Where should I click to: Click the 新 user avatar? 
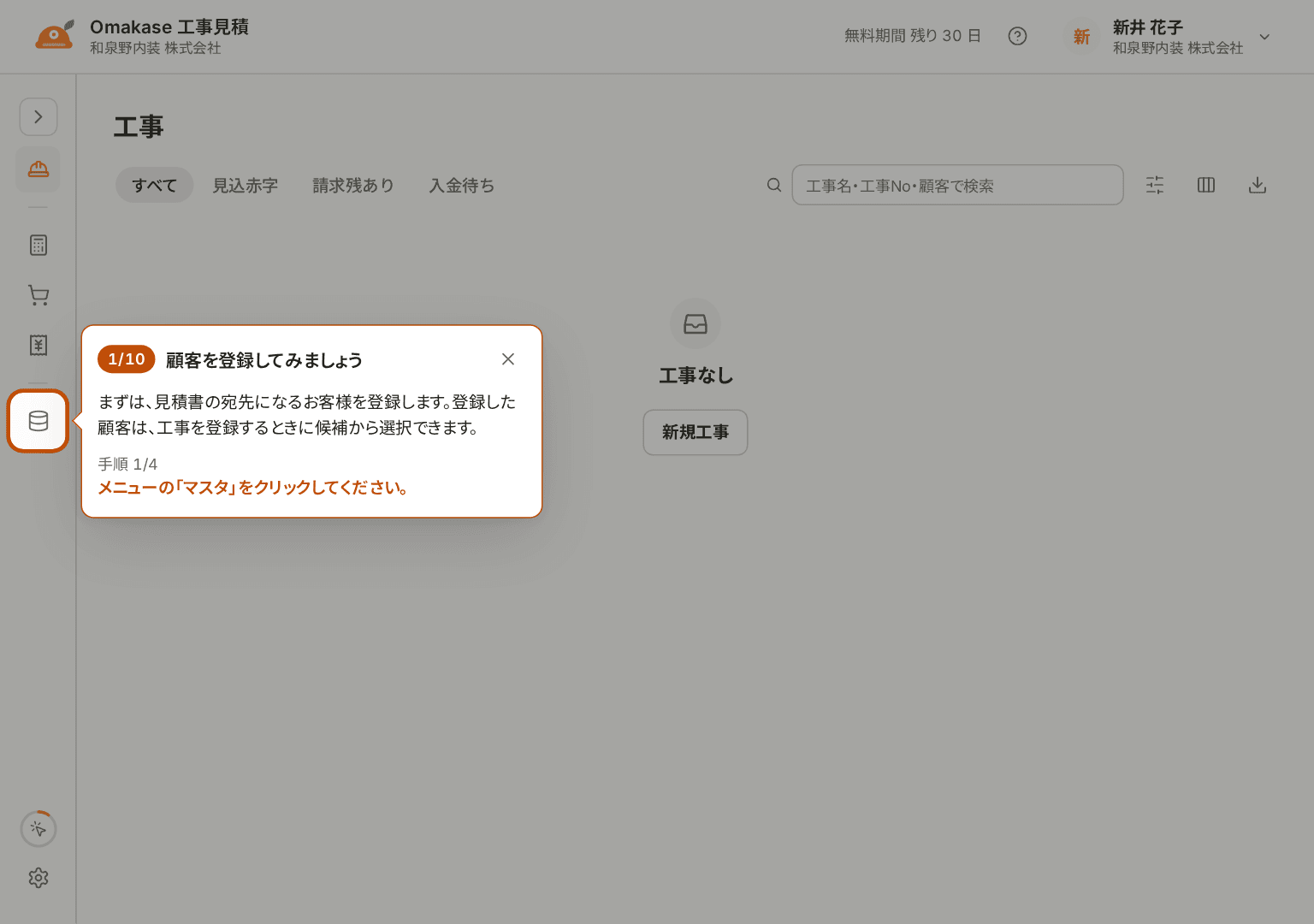coord(1082,37)
